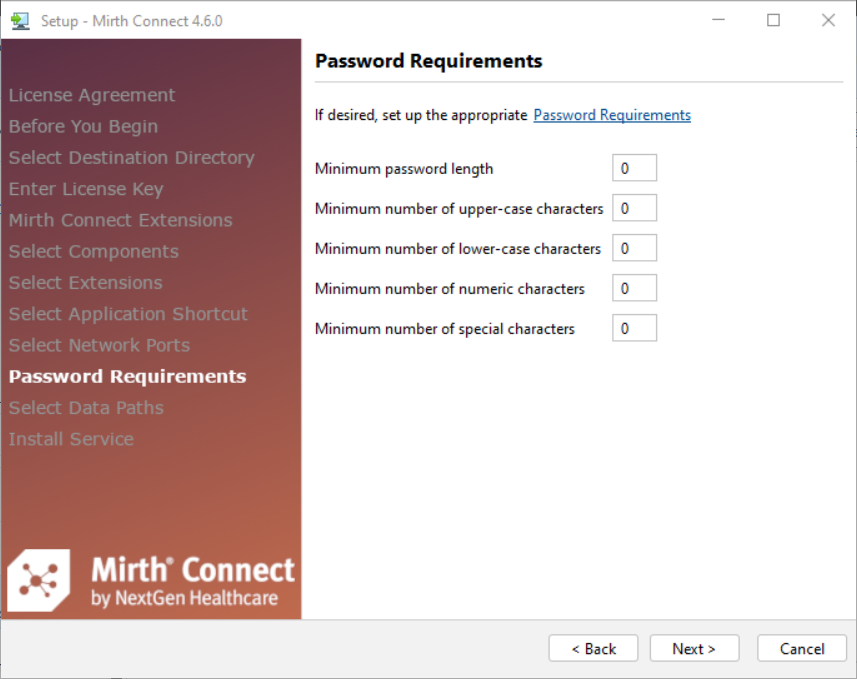Screen dimensions: 857x679
Task: Go back with the Back button
Action: pos(594,649)
